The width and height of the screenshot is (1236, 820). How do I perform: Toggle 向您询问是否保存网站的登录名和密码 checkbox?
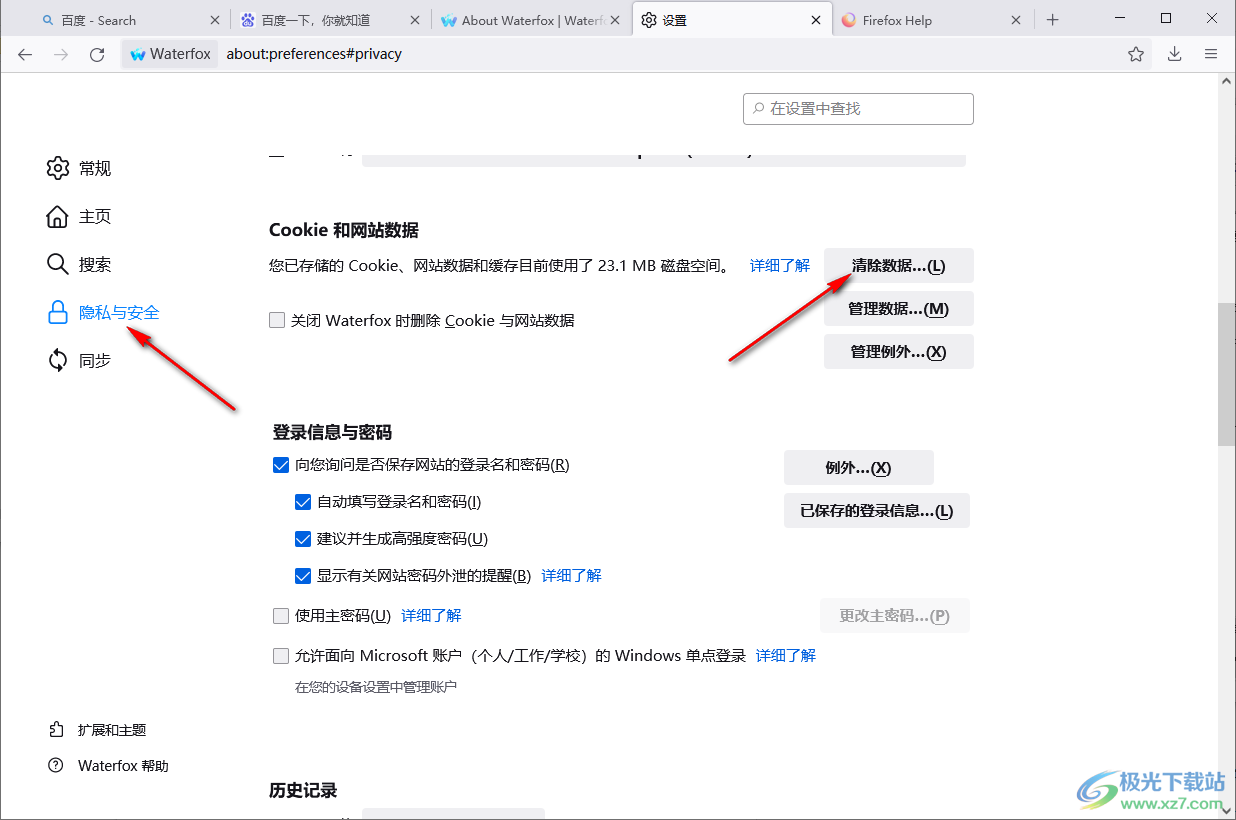click(x=281, y=465)
